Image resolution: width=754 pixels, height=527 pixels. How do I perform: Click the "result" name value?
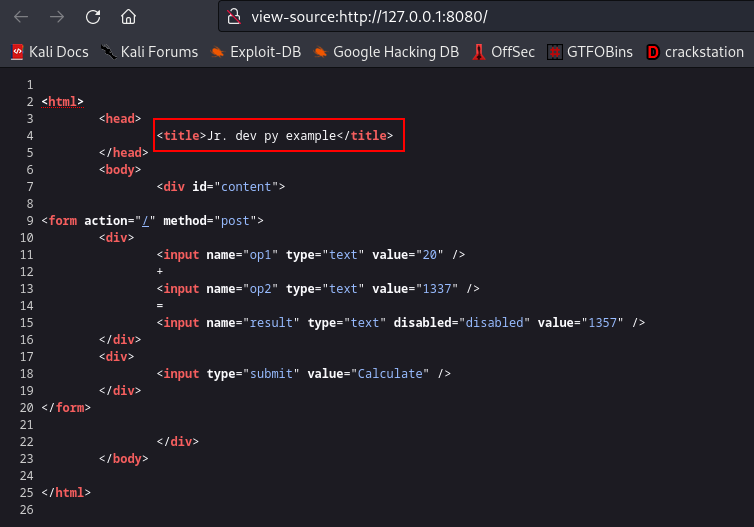click(x=271, y=323)
